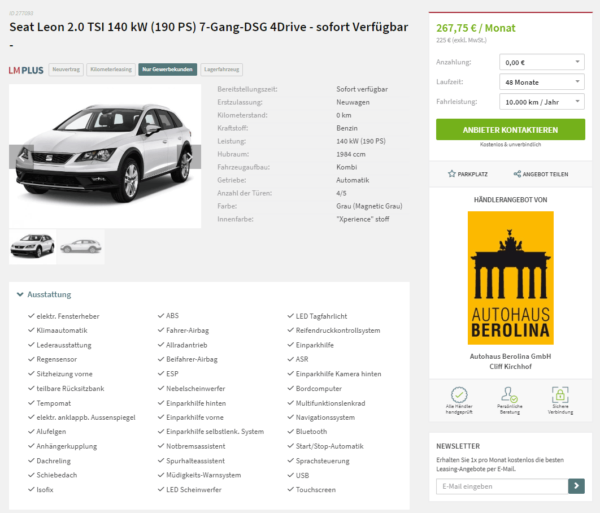
Task: Click the LED Scheinwerfer feature entry
Action: pos(194,489)
